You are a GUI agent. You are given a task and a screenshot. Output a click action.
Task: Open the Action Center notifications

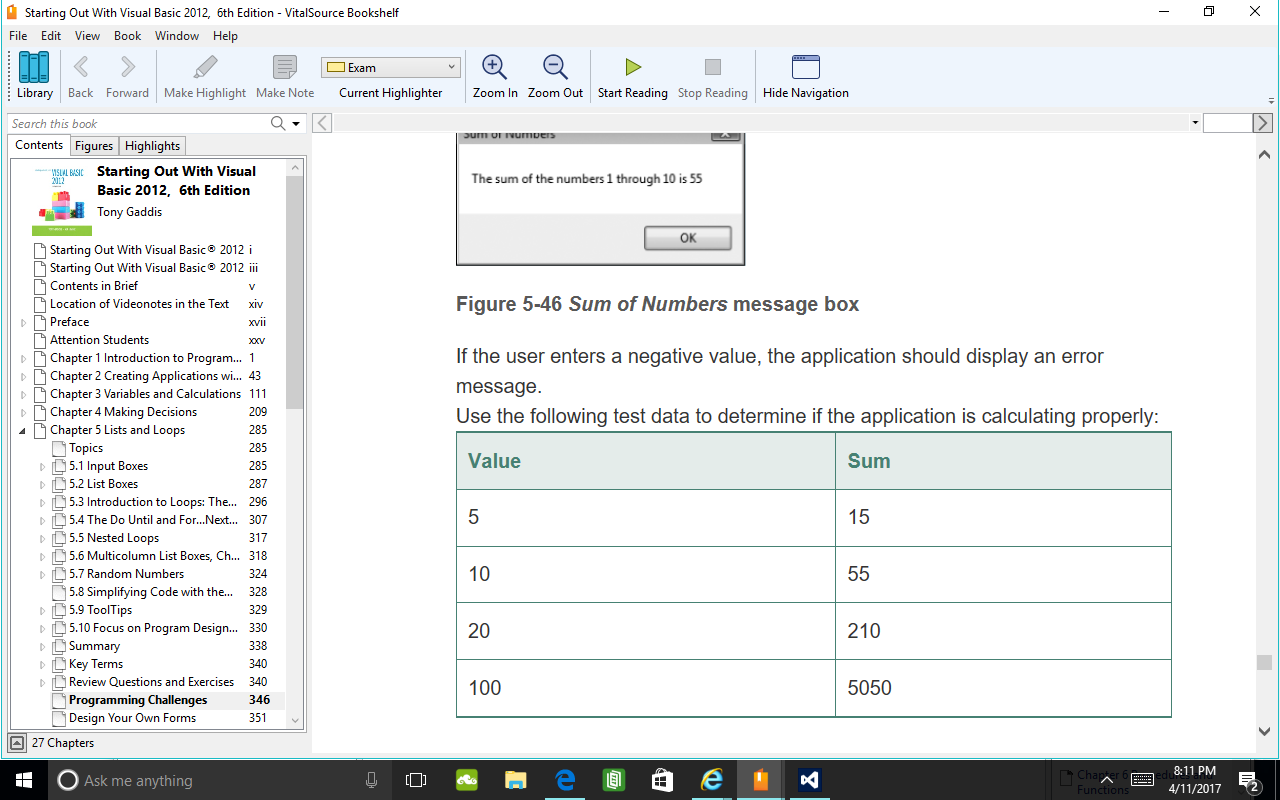coord(1249,780)
